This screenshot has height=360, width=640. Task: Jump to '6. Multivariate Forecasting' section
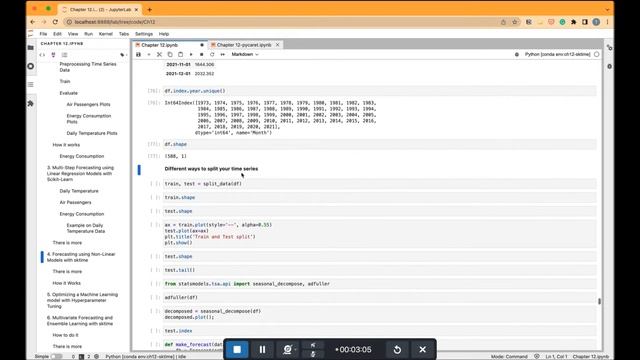80,321
